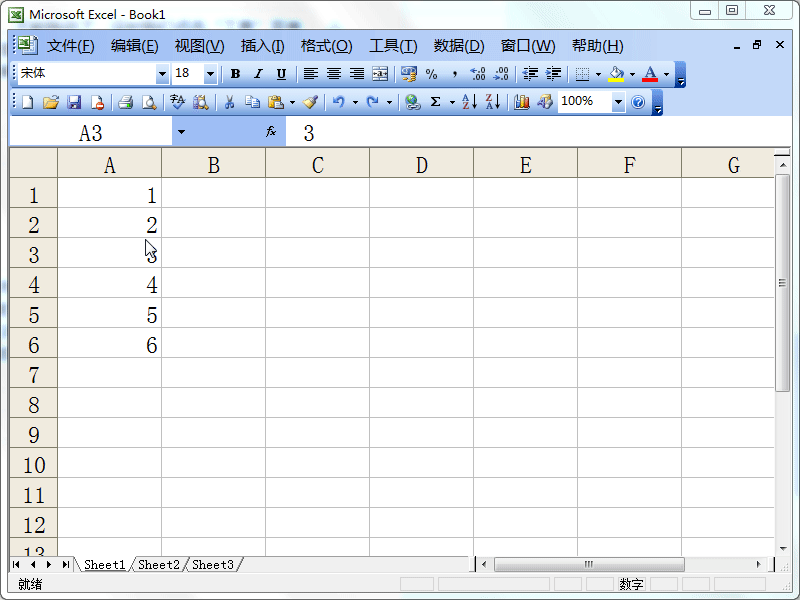The height and width of the screenshot is (600, 800).
Task: Open font color dropdown arrow
Action: (x=666, y=74)
